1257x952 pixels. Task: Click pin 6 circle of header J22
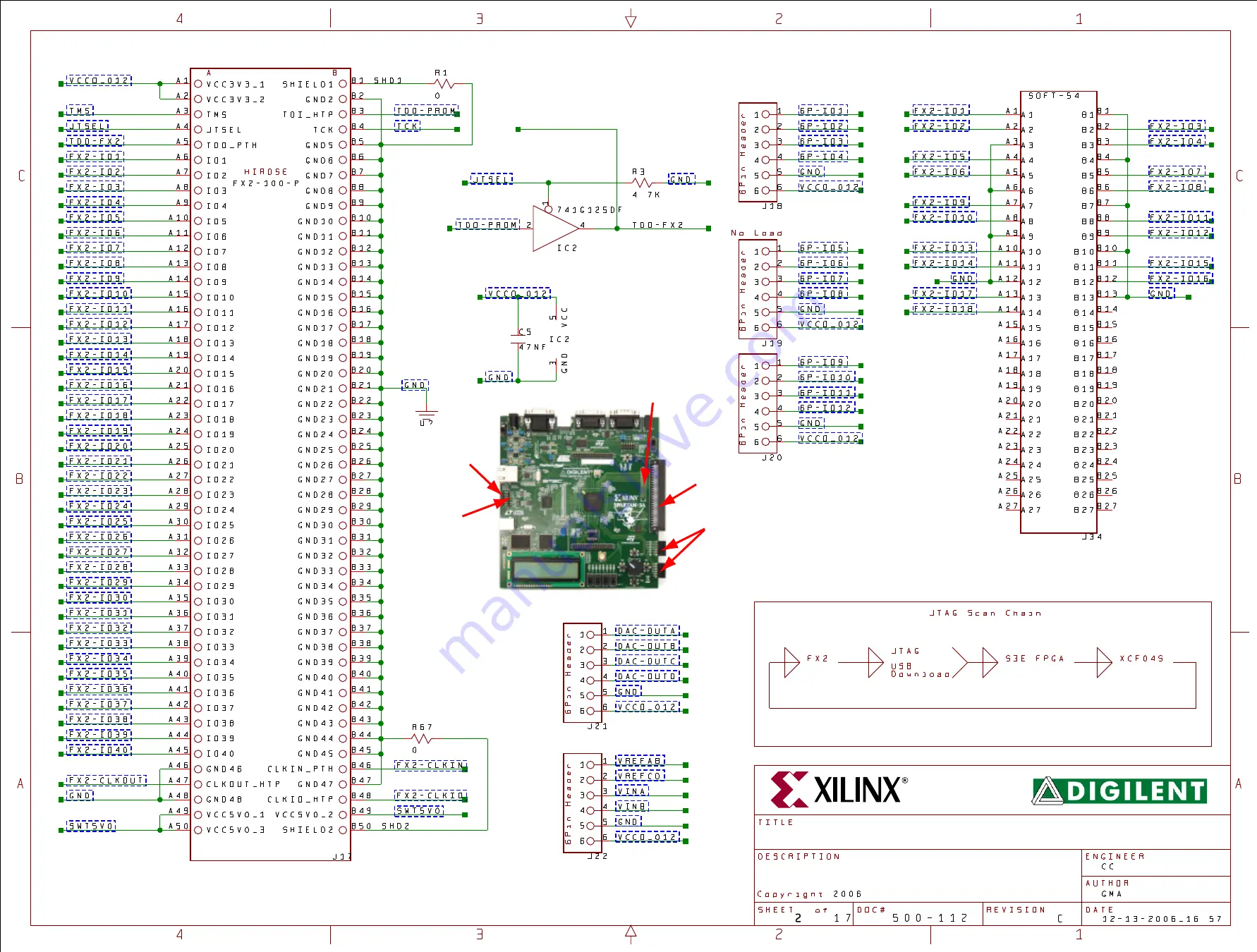click(590, 841)
